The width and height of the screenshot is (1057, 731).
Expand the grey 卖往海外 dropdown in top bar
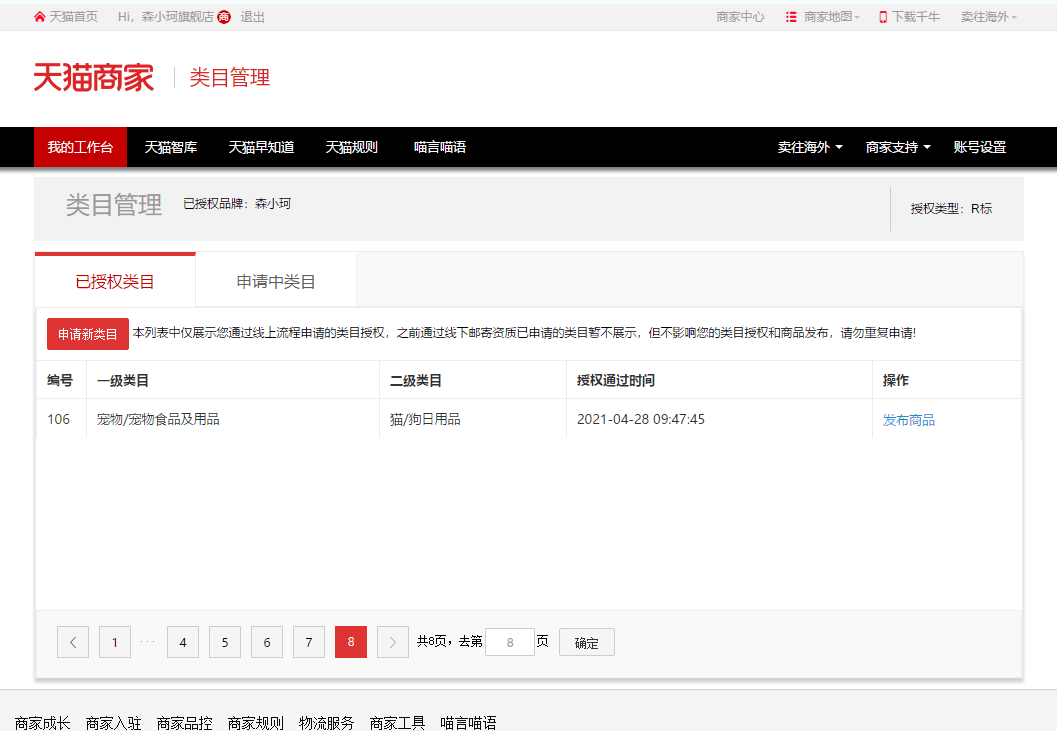tap(989, 17)
